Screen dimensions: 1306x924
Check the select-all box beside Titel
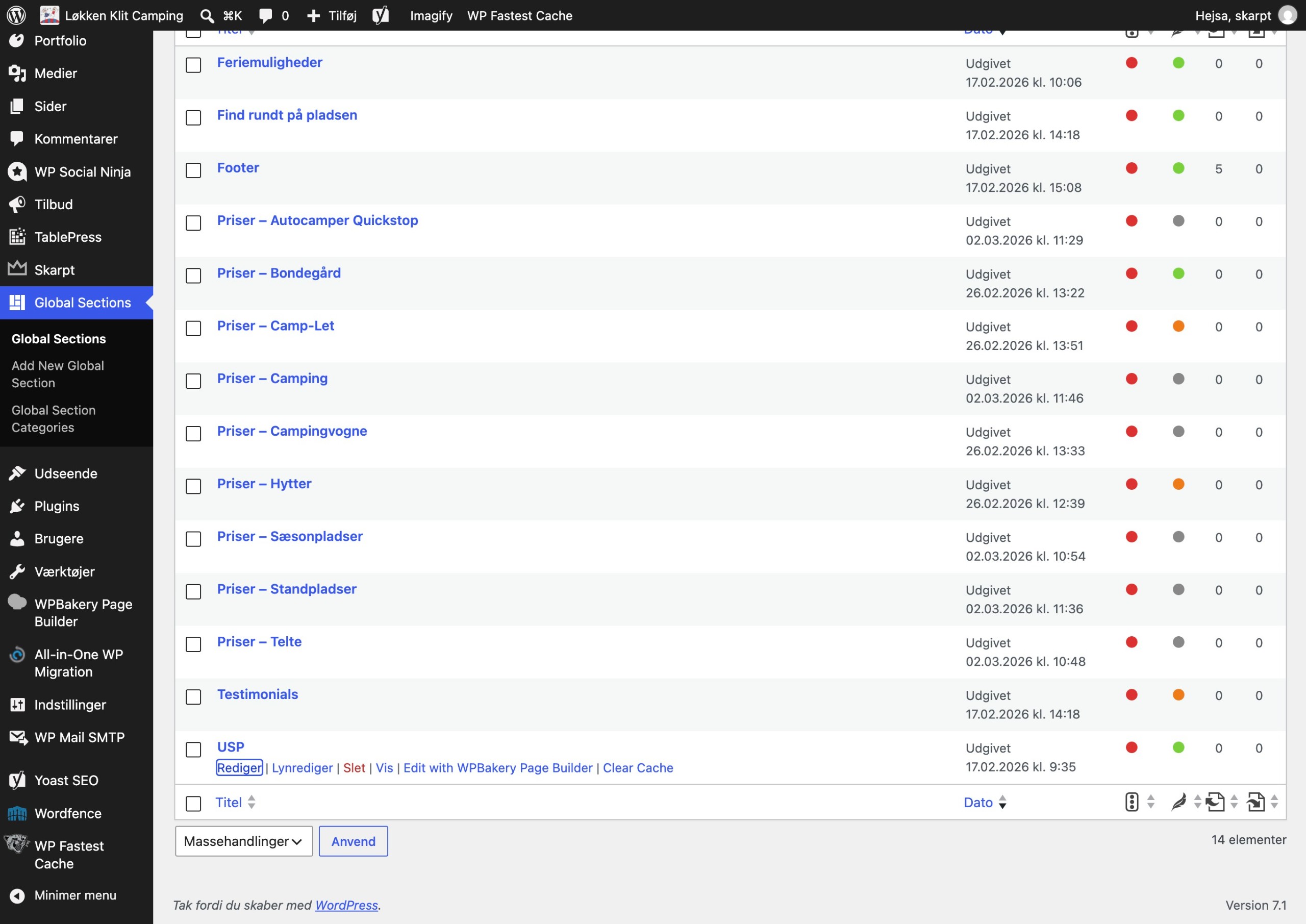pyautogui.click(x=193, y=804)
